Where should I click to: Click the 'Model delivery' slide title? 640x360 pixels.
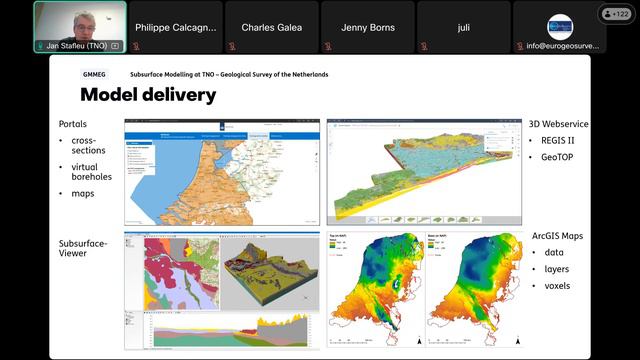[148, 95]
